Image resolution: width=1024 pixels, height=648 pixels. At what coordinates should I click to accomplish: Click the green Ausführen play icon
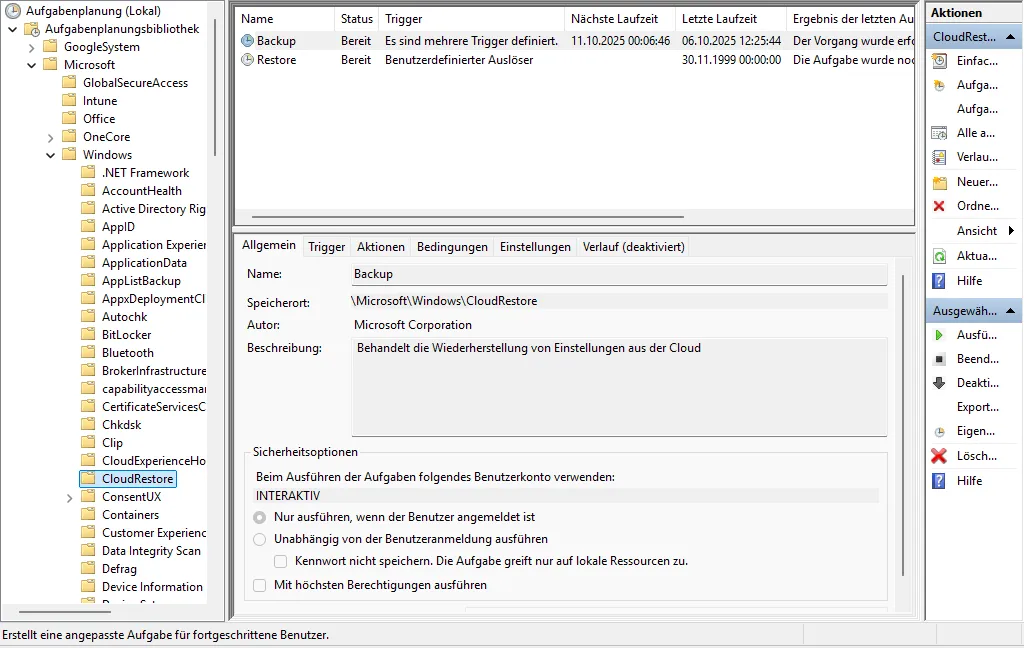(x=939, y=335)
